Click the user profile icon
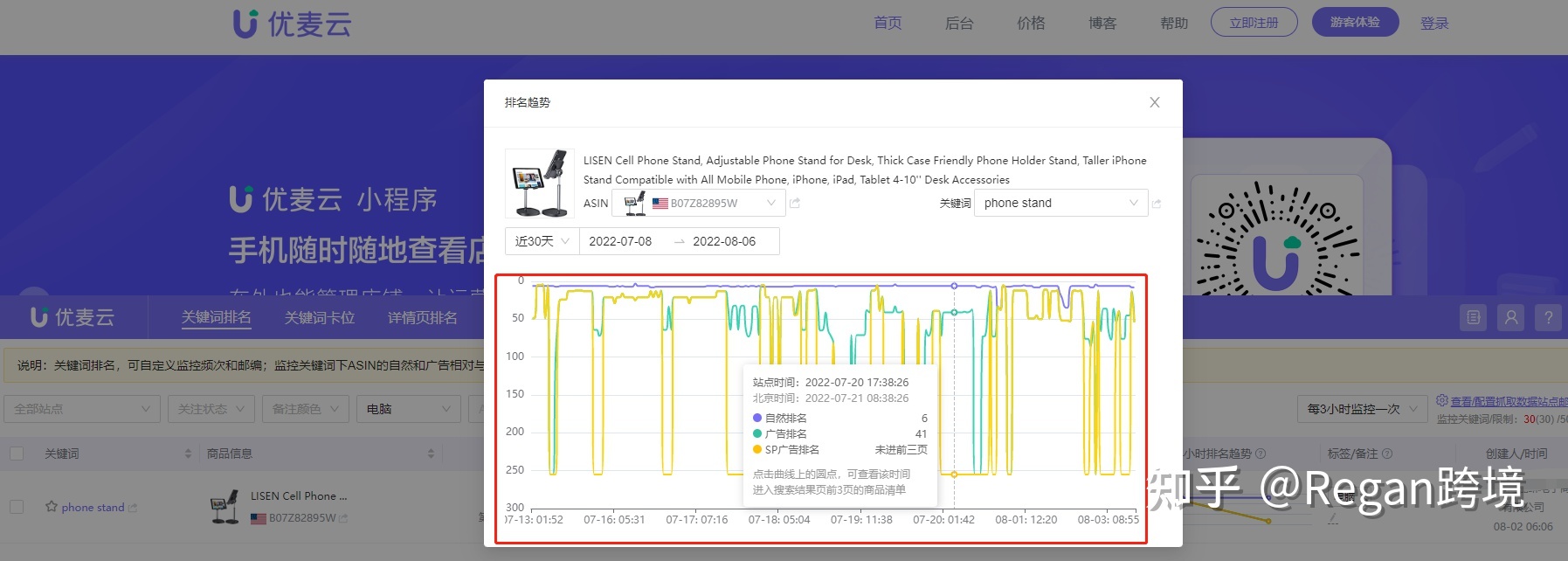1568x561 pixels. click(x=1510, y=317)
